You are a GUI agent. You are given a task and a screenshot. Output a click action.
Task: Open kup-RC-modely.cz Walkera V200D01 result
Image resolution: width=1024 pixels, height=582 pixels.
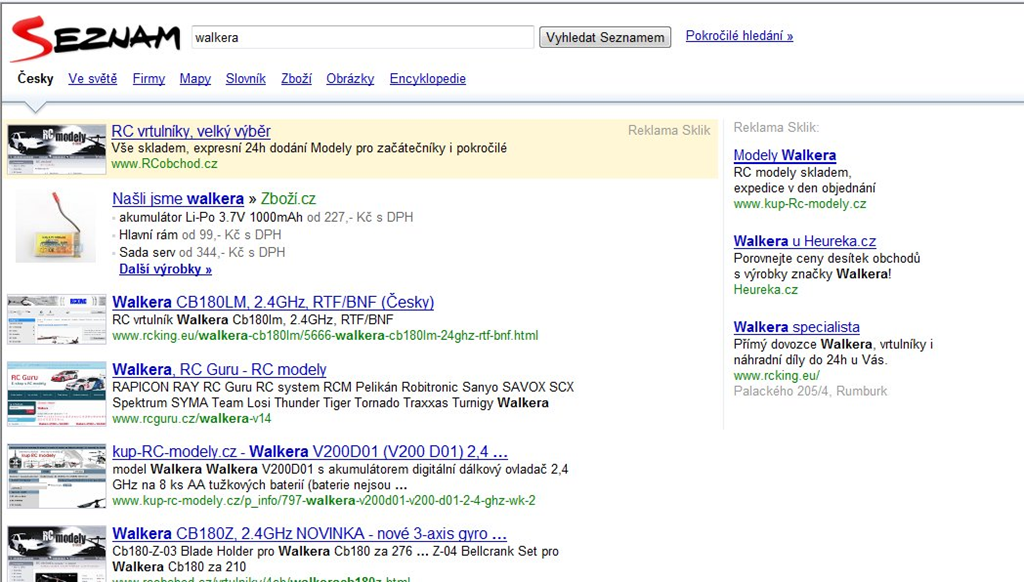(x=310, y=452)
